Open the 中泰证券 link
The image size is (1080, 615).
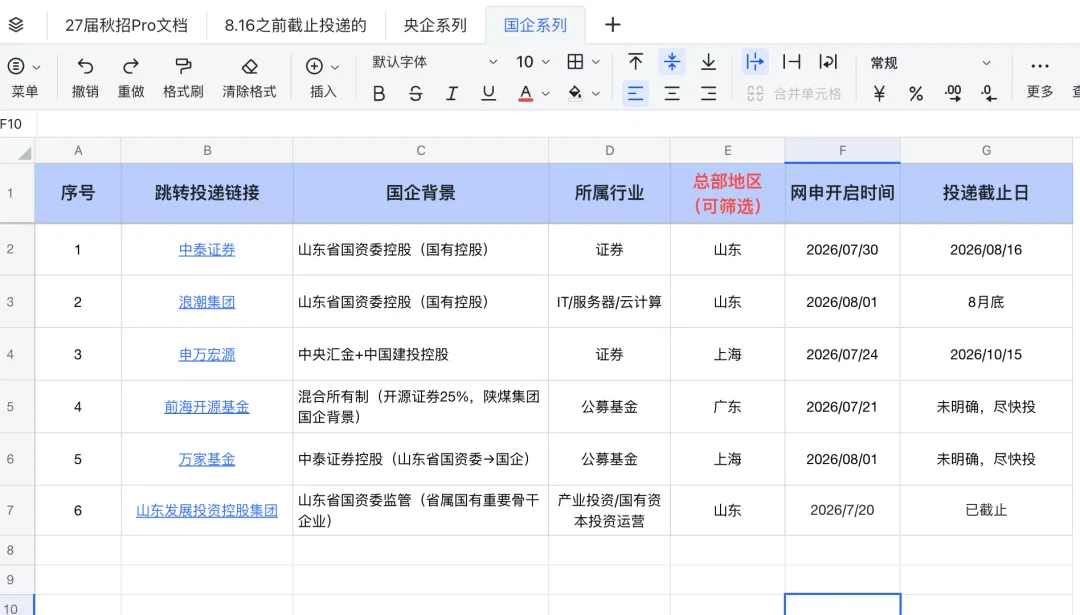coord(207,250)
